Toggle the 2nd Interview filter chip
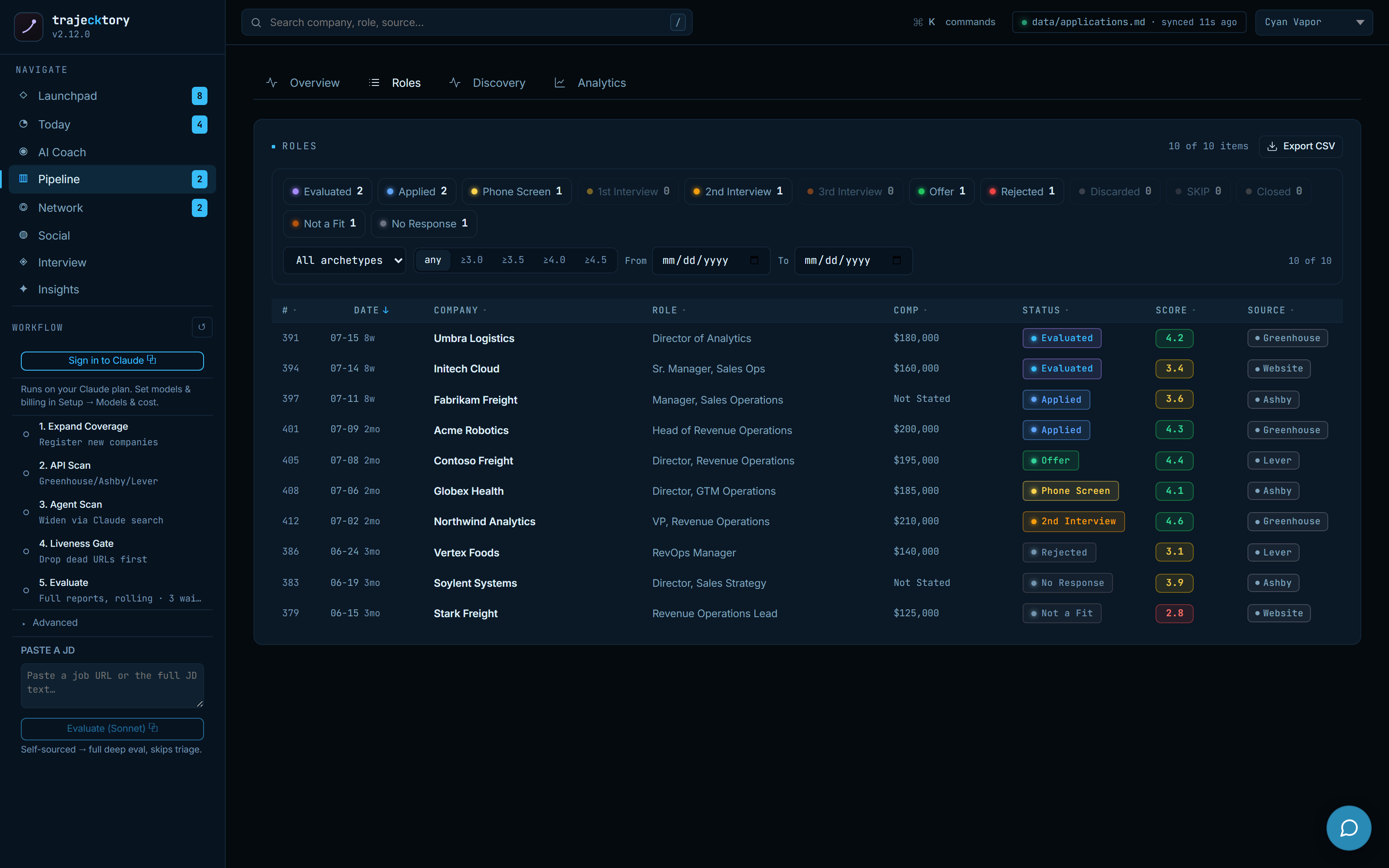The width and height of the screenshot is (1389, 868). pyautogui.click(x=738, y=191)
